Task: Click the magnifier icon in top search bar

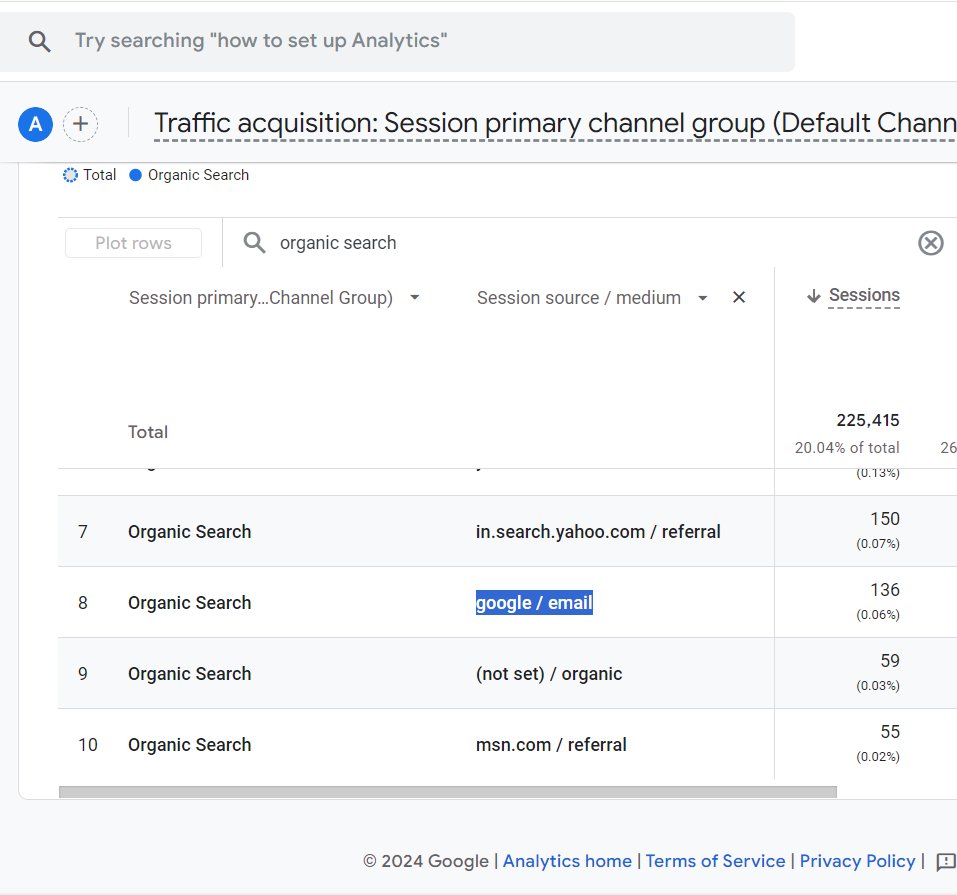Action: tap(40, 42)
